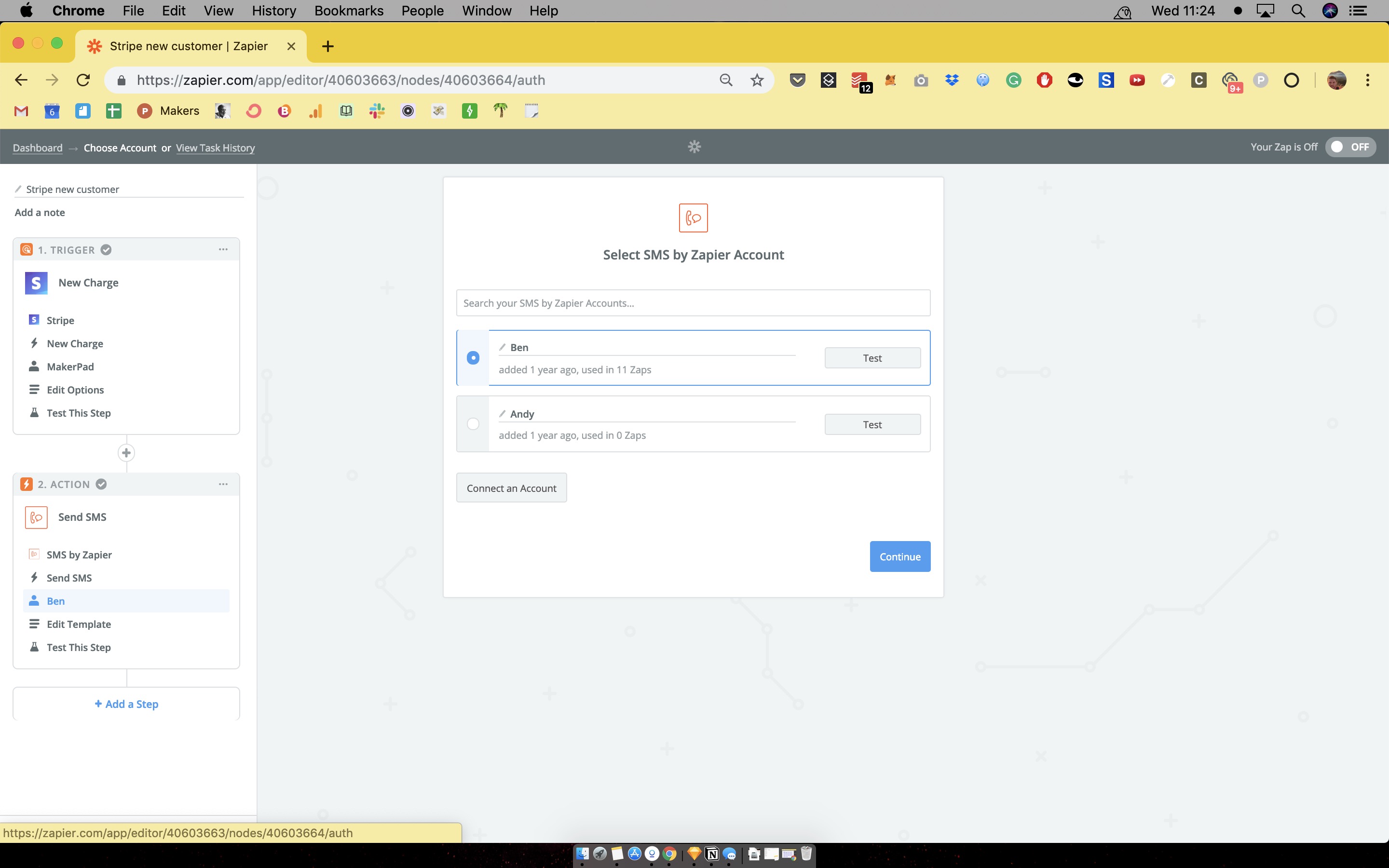Viewport: 1389px width, 868px height.
Task: Search SMS by Zapier accounts field
Action: click(x=694, y=302)
